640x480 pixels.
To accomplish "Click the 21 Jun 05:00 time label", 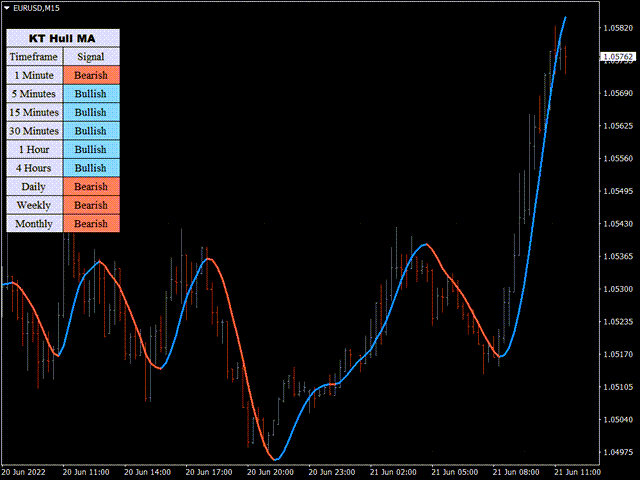I will point(454,472).
